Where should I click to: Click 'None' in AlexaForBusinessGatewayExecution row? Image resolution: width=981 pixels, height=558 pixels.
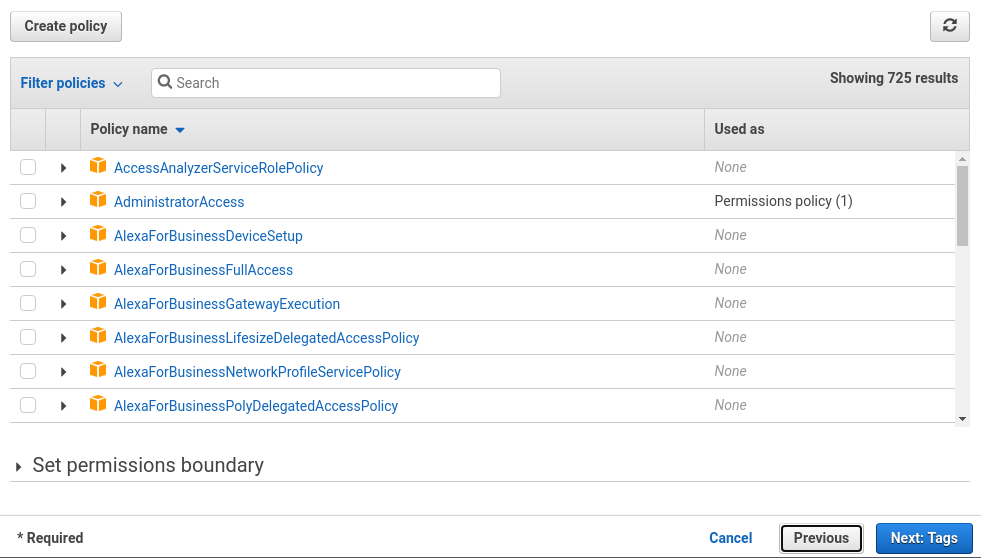click(x=730, y=303)
